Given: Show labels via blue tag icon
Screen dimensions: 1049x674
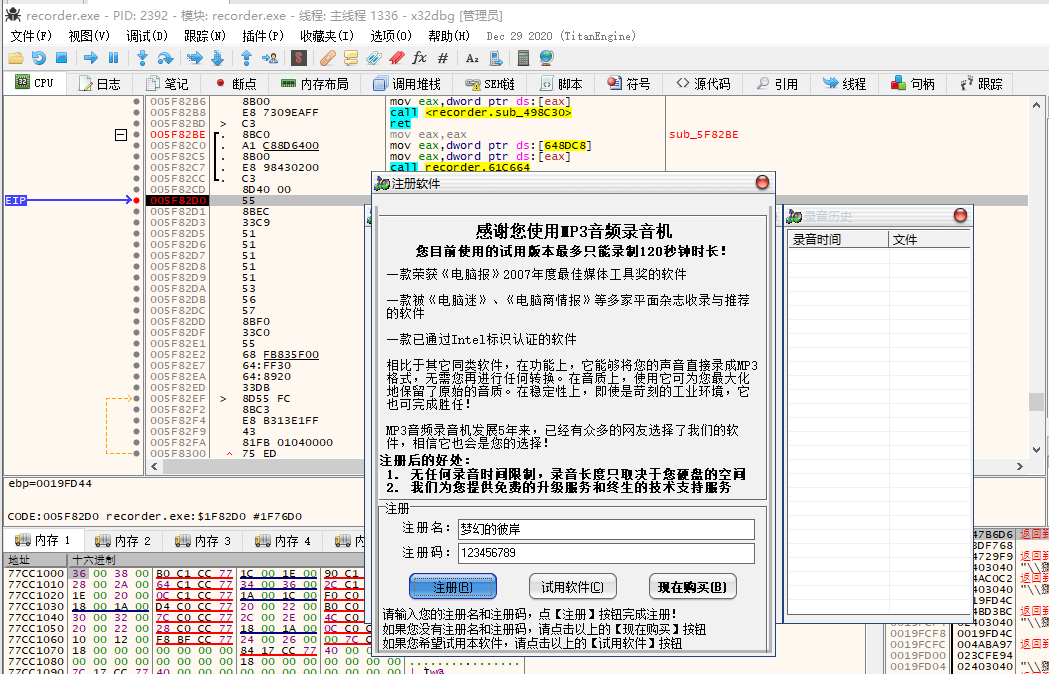Looking at the screenshot, I should pos(373,58).
